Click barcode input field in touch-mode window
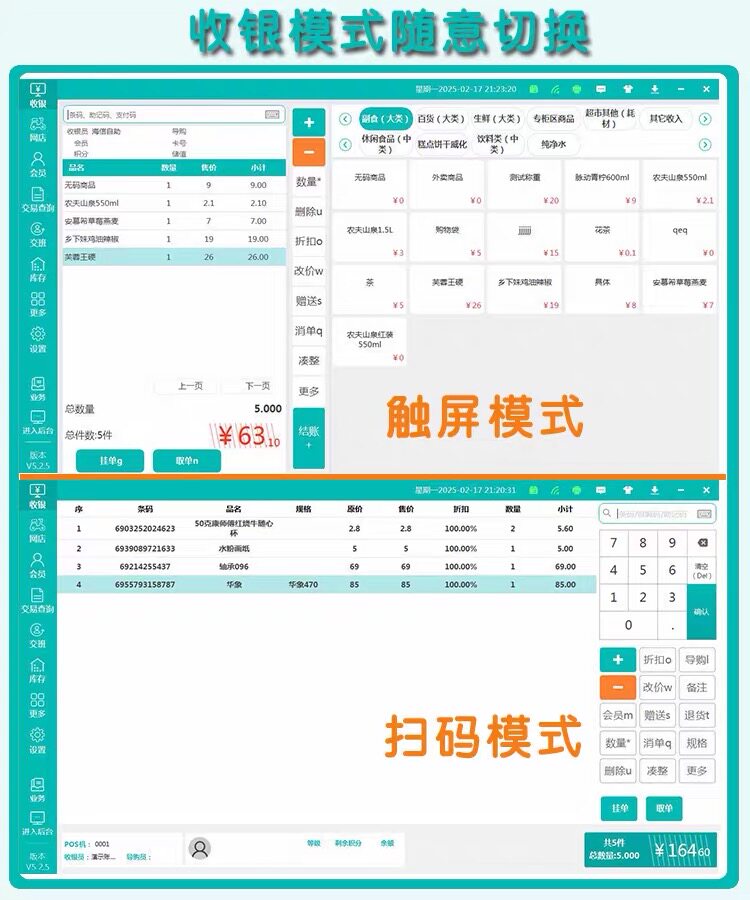Viewport: 750px width, 900px height. pyautogui.click(x=174, y=115)
